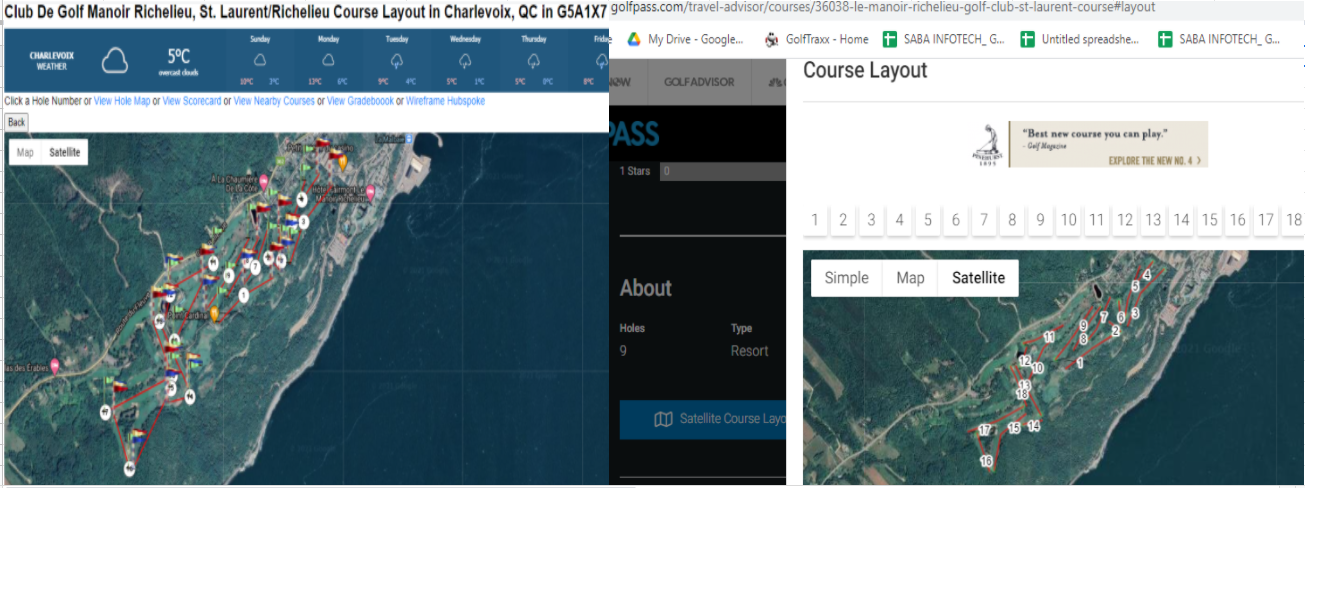Select hole 18 button above GolfPass map

tap(1294, 220)
